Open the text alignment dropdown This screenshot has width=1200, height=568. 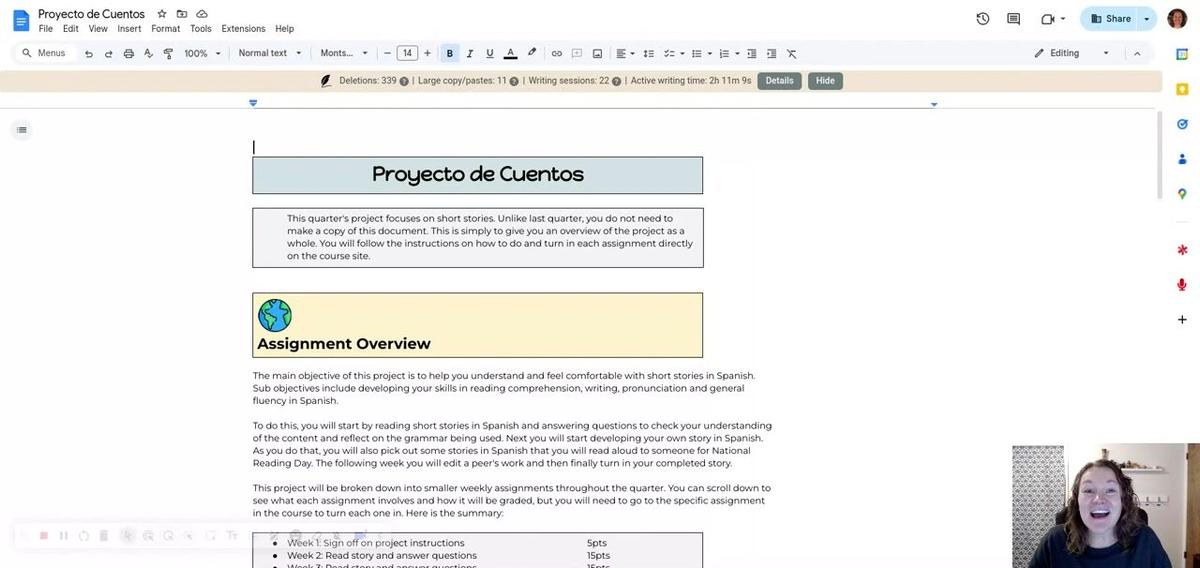[625, 53]
